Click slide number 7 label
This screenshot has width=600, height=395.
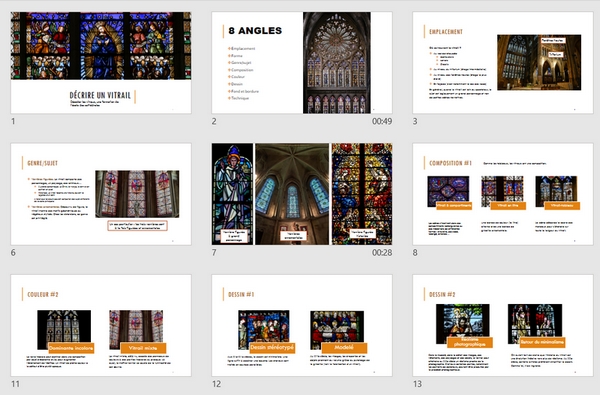214,253
